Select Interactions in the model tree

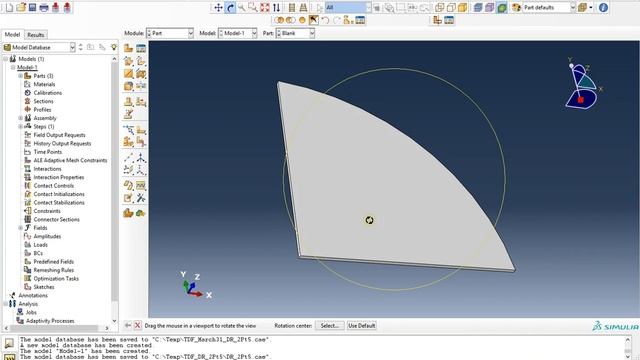[47, 169]
